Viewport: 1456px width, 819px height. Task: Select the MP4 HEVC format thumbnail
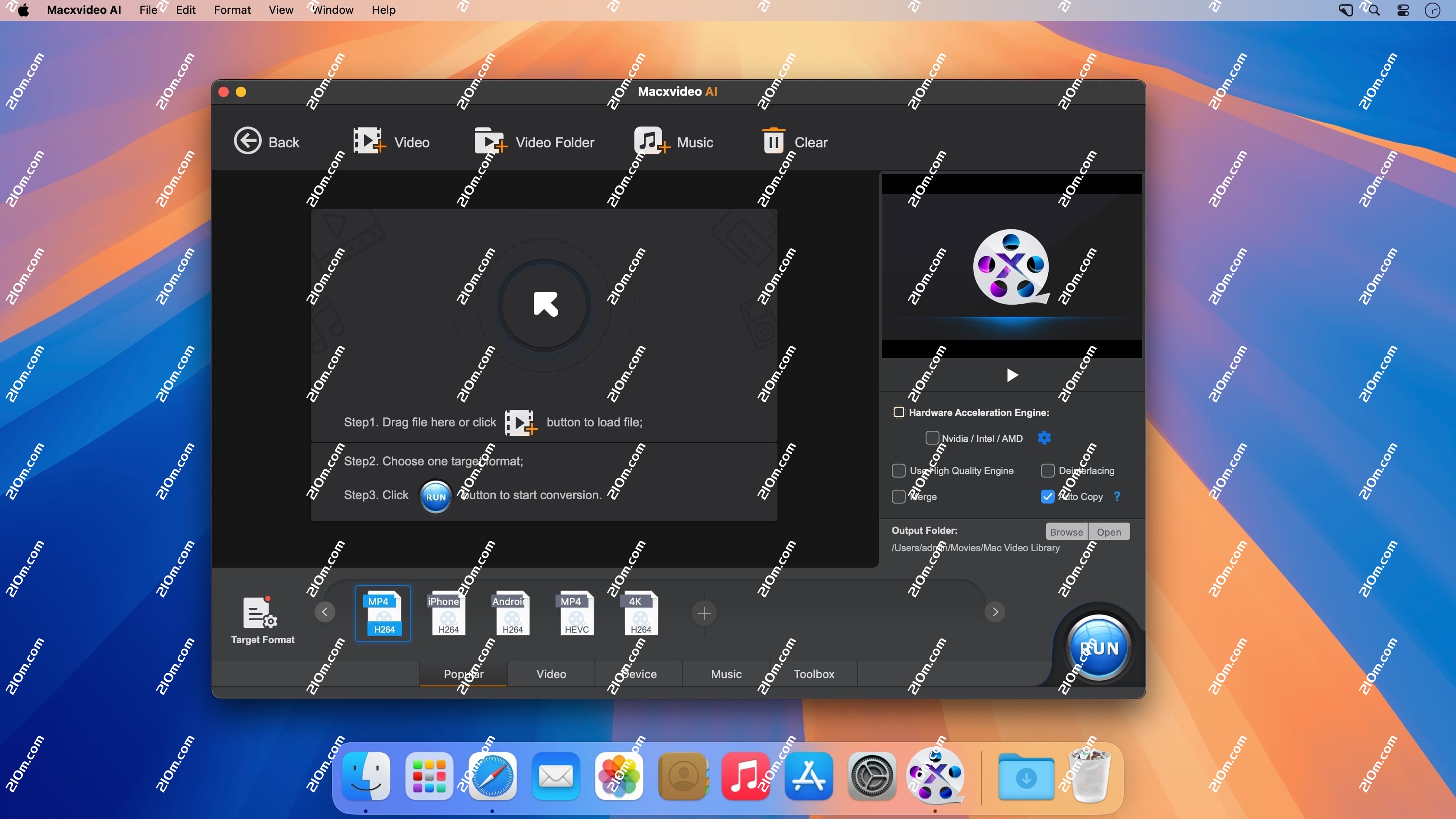(575, 614)
